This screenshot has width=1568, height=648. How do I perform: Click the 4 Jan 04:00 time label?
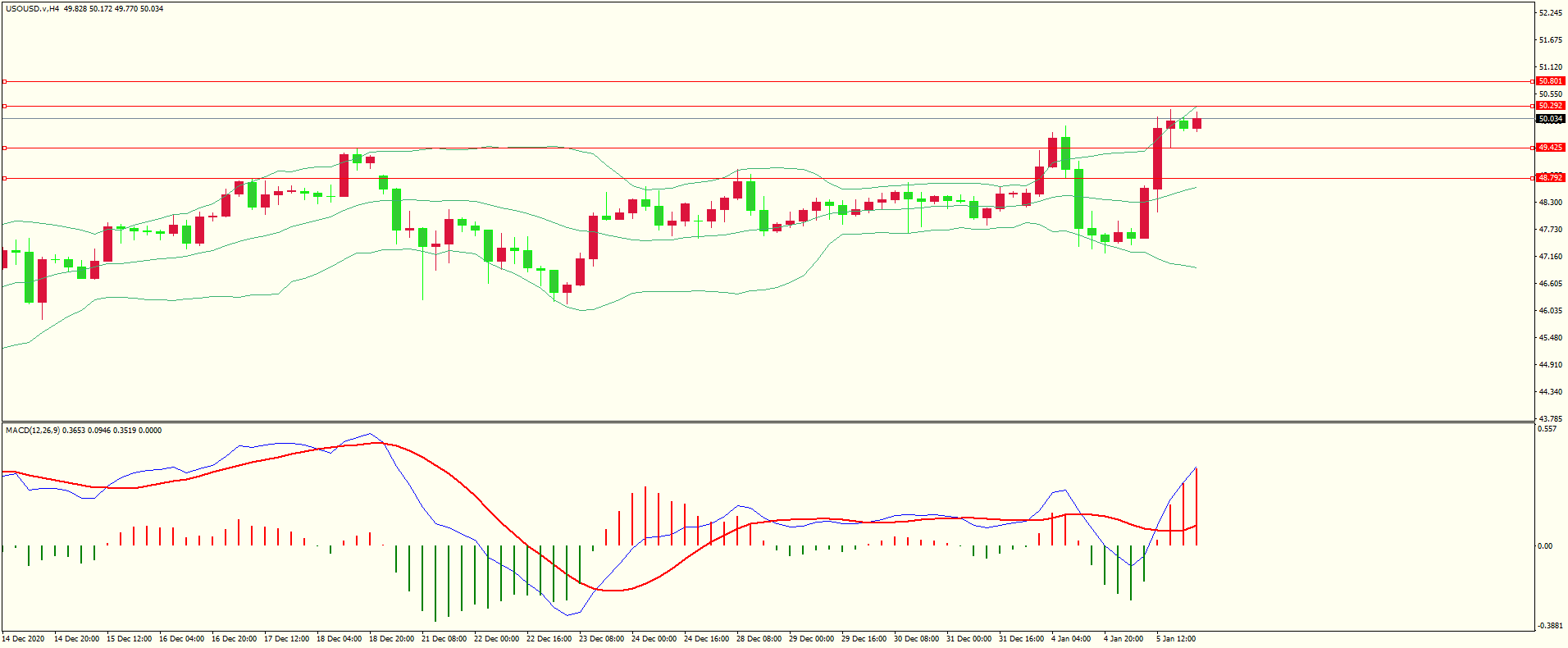(1072, 639)
